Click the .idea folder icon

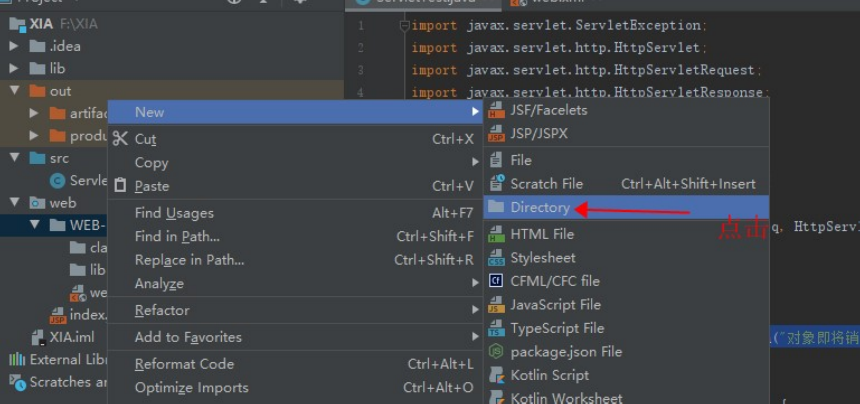coord(37,46)
